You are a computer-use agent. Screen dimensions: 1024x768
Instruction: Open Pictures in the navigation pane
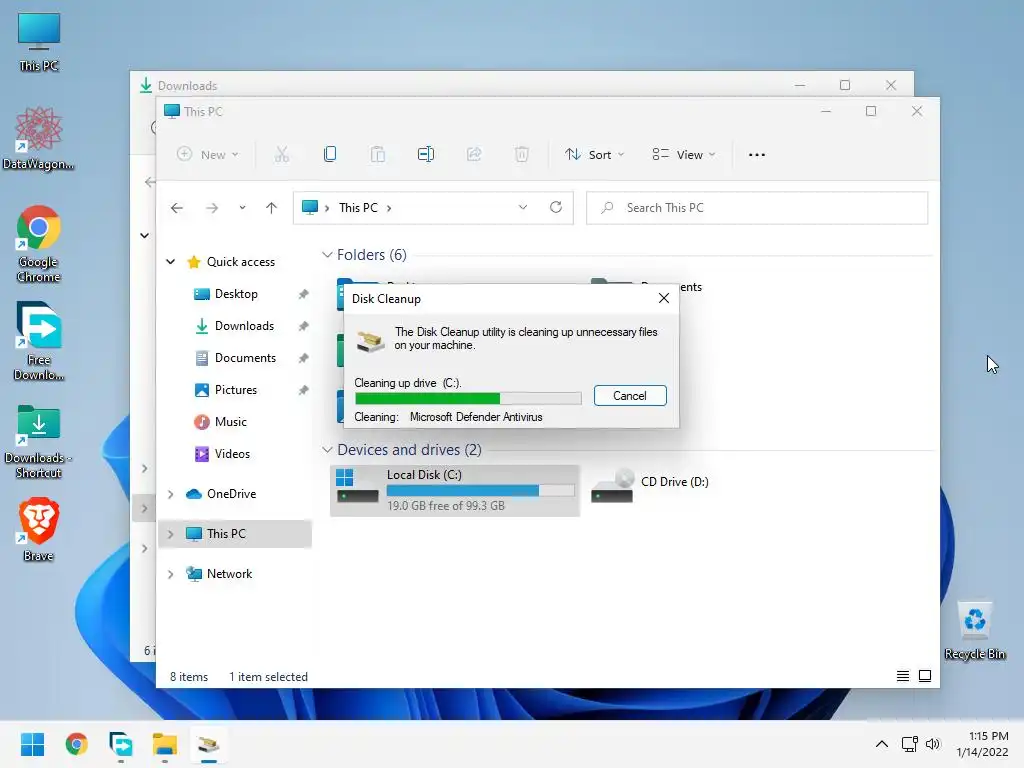pos(236,390)
